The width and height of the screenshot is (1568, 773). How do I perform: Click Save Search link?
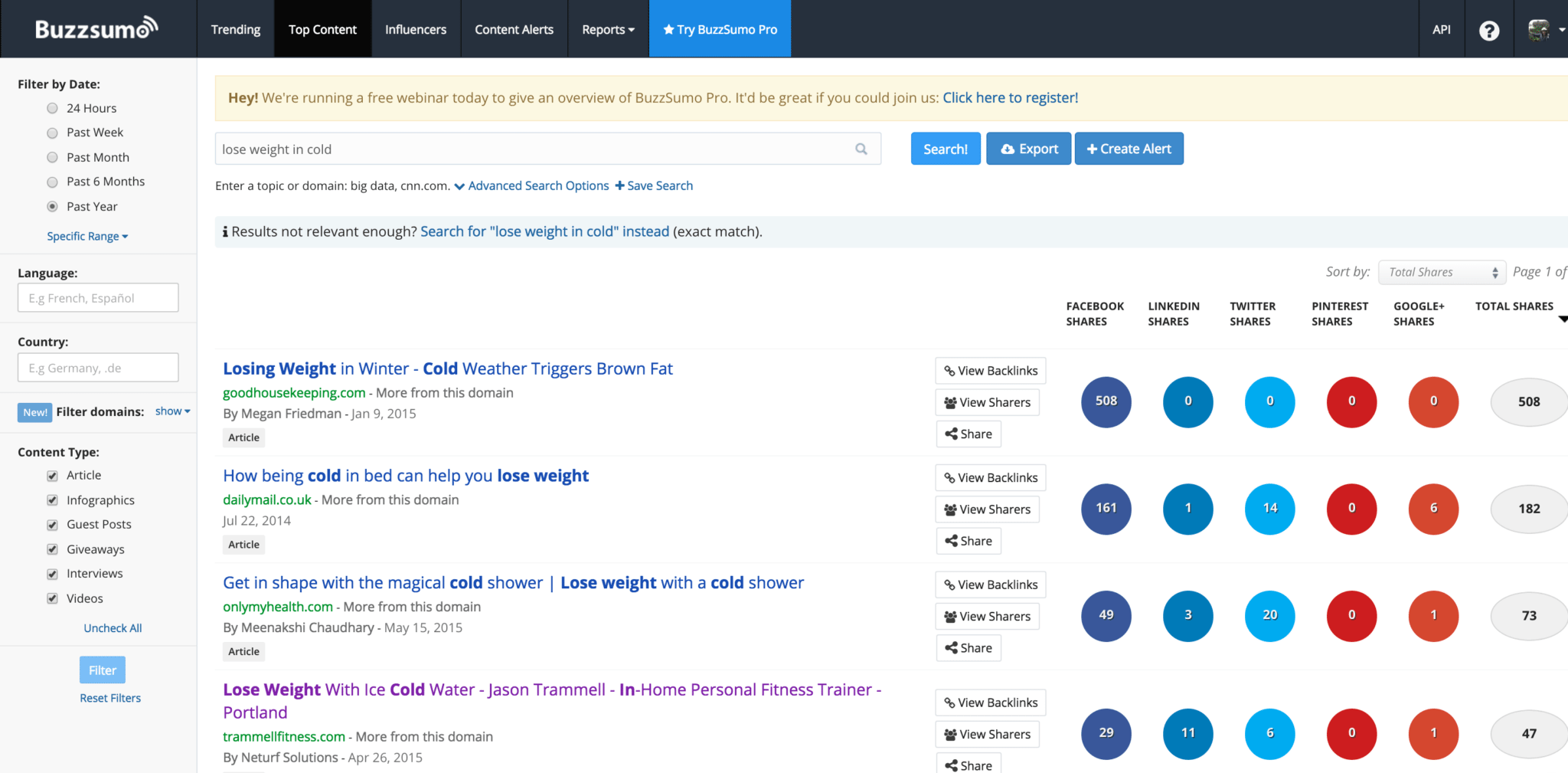coord(654,185)
